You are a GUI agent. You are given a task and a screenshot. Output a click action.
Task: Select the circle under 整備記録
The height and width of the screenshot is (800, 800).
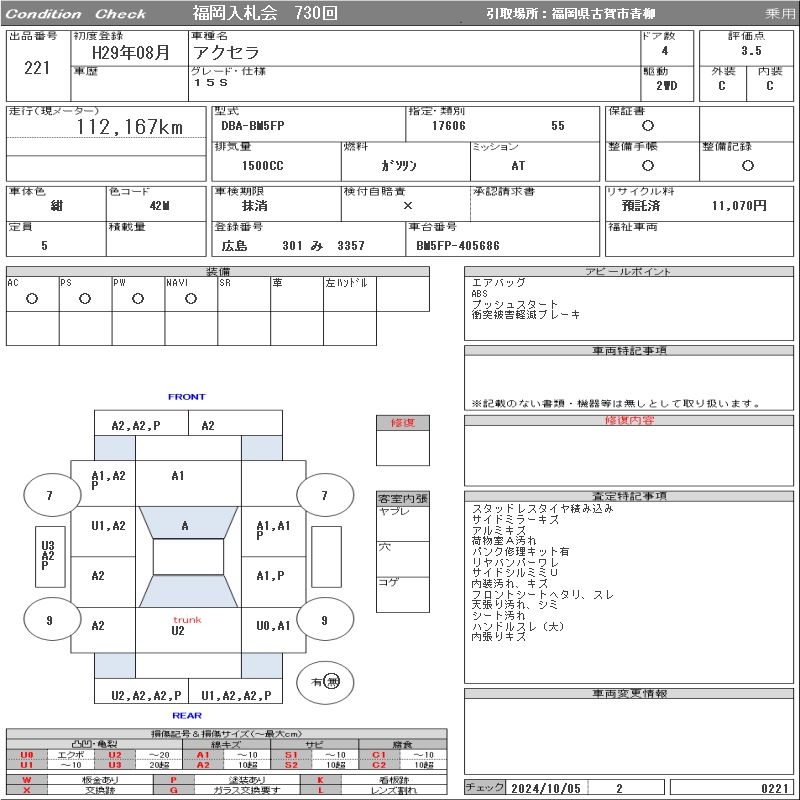(747, 166)
